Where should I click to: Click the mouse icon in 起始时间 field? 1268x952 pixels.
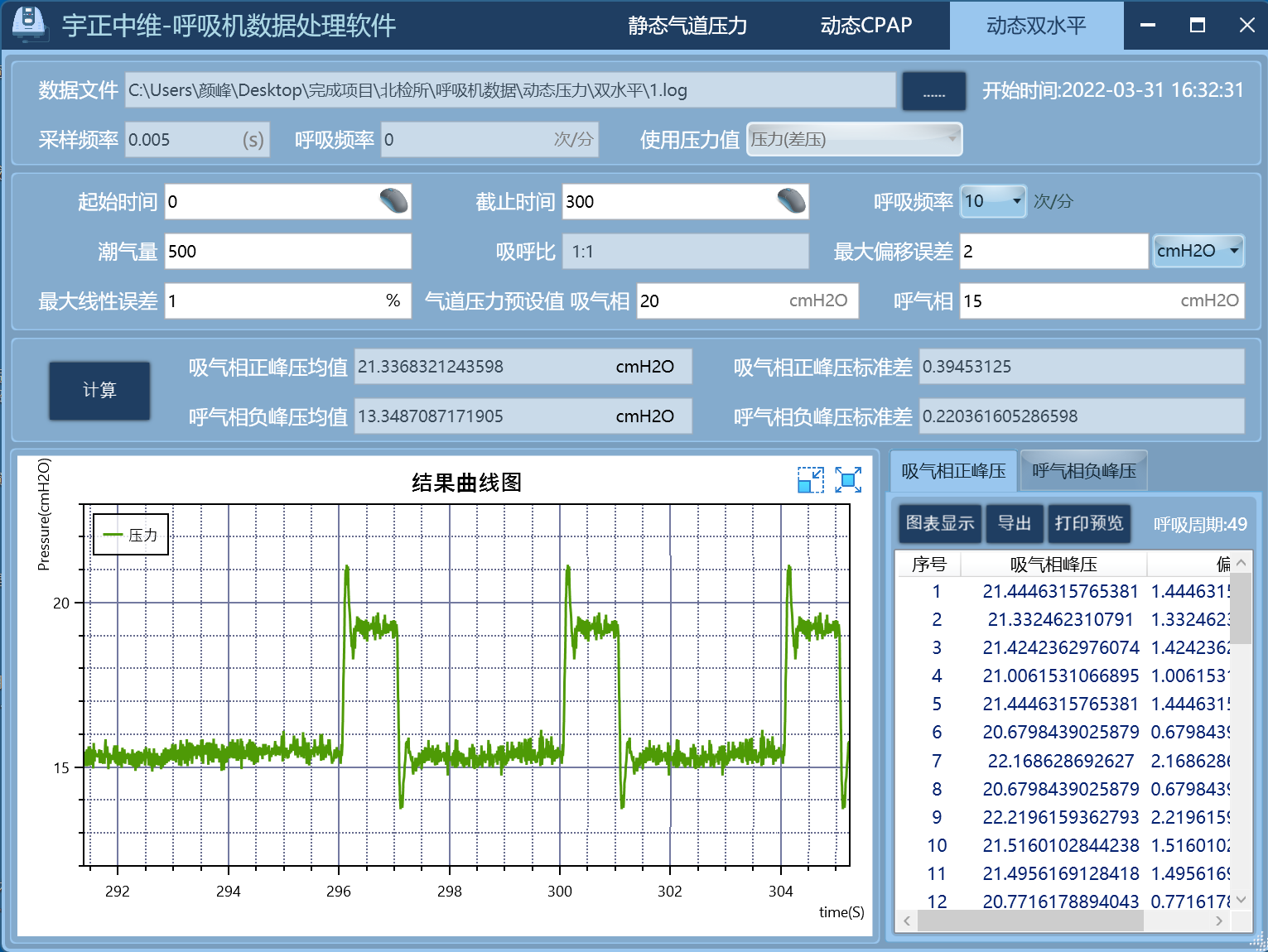393,201
